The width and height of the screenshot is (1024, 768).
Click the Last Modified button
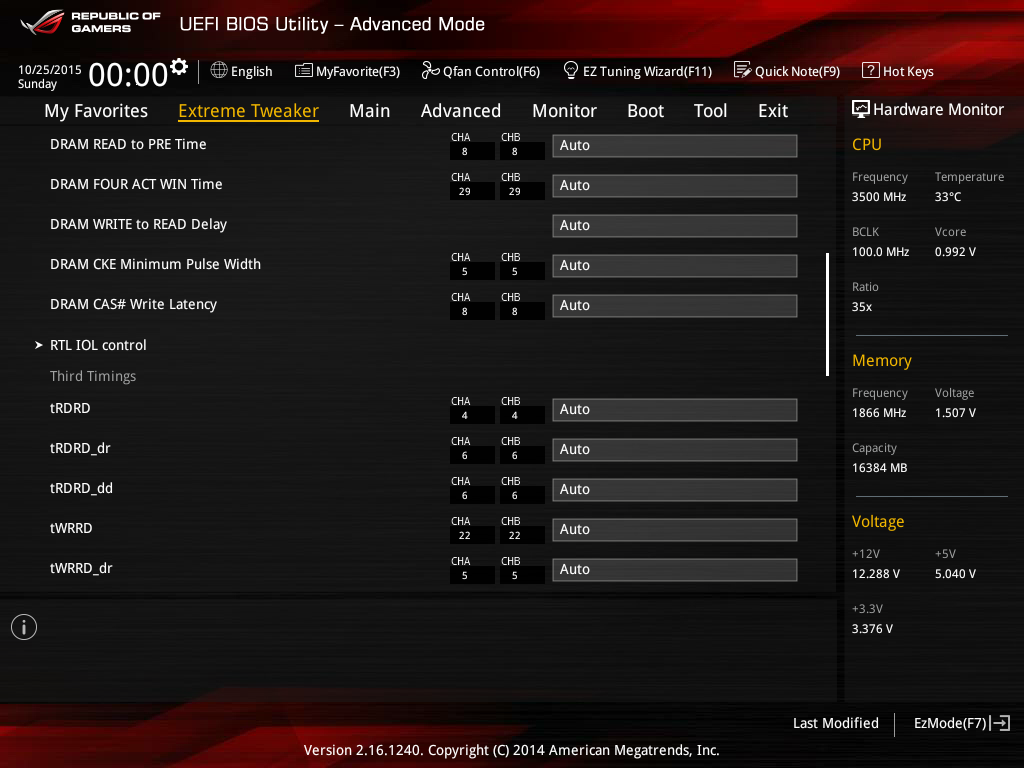(835, 723)
